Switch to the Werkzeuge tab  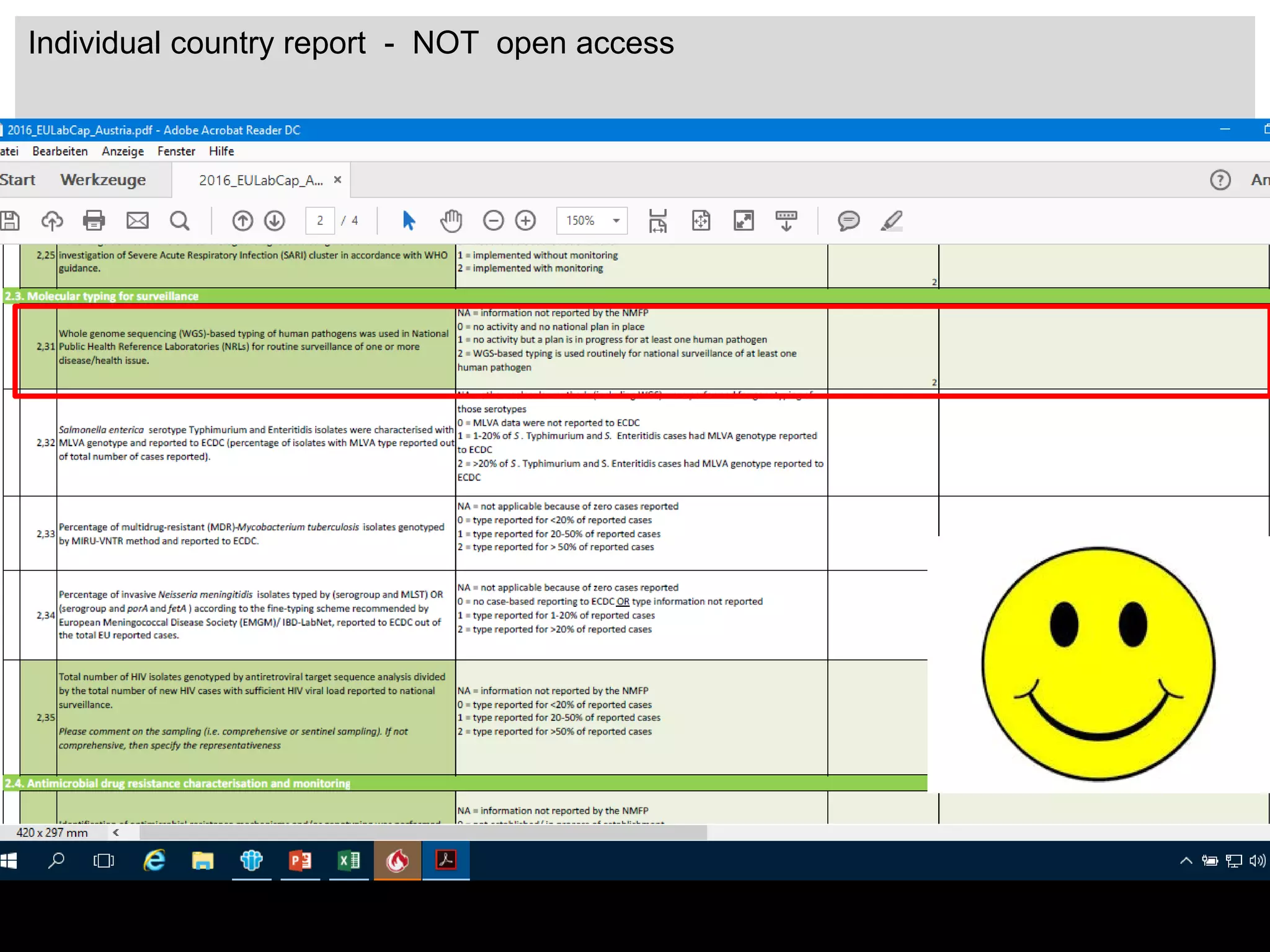[103, 180]
